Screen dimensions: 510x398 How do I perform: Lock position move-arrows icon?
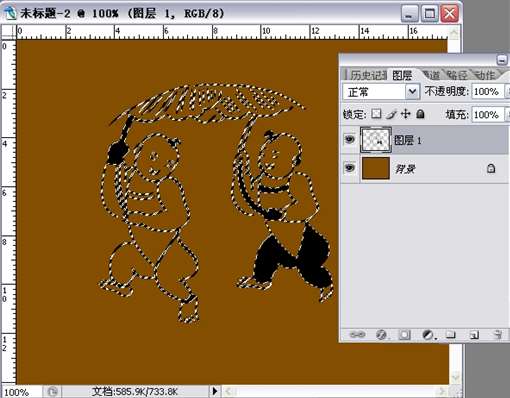[x=406, y=114]
